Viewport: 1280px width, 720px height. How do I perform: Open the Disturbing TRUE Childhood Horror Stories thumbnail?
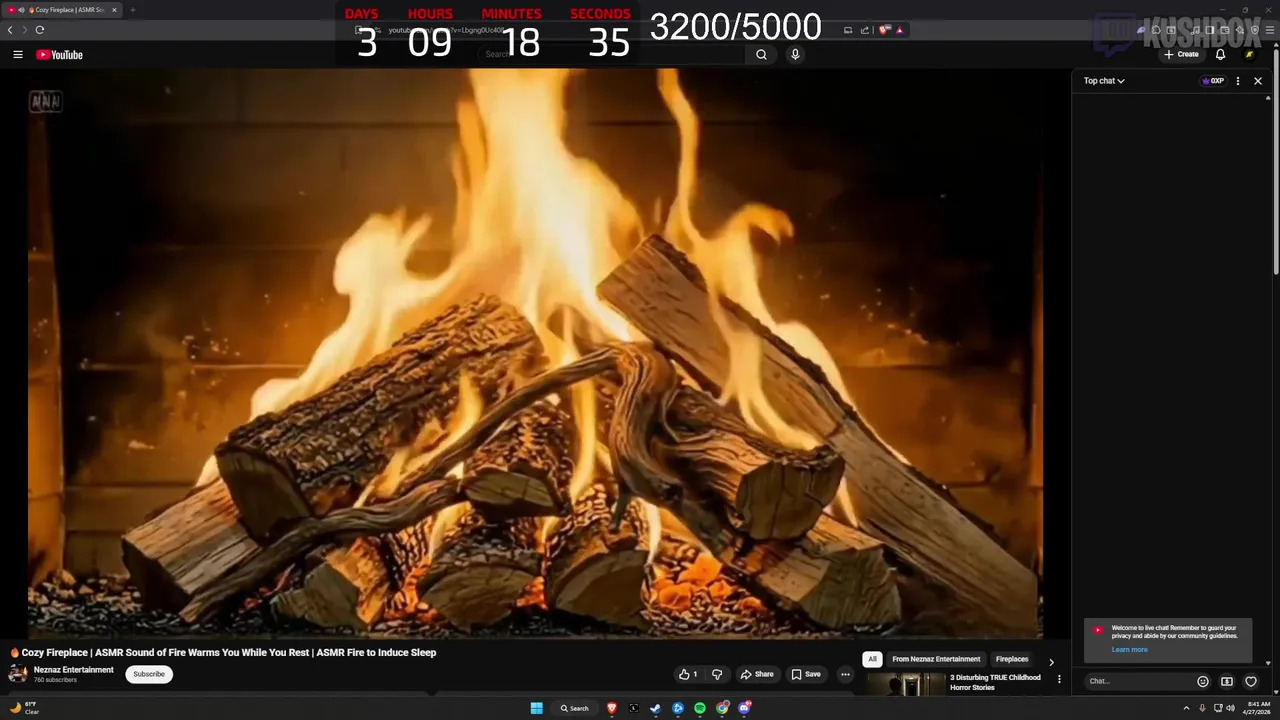(906, 684)
